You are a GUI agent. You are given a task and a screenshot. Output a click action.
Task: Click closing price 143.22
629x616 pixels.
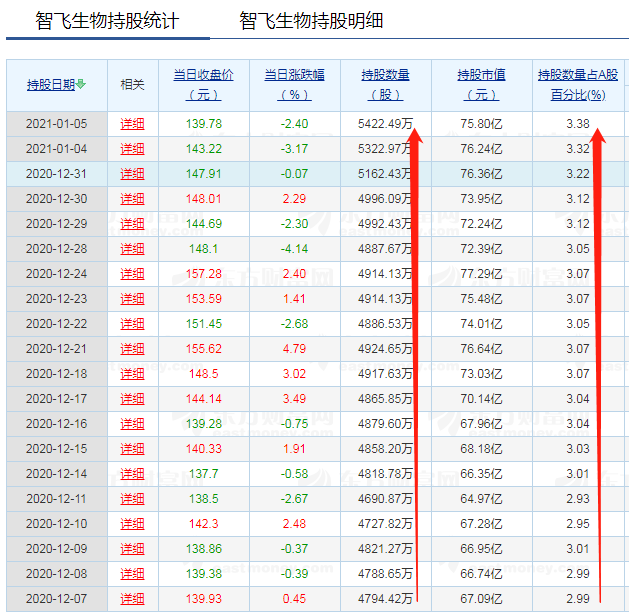(204, 149)
